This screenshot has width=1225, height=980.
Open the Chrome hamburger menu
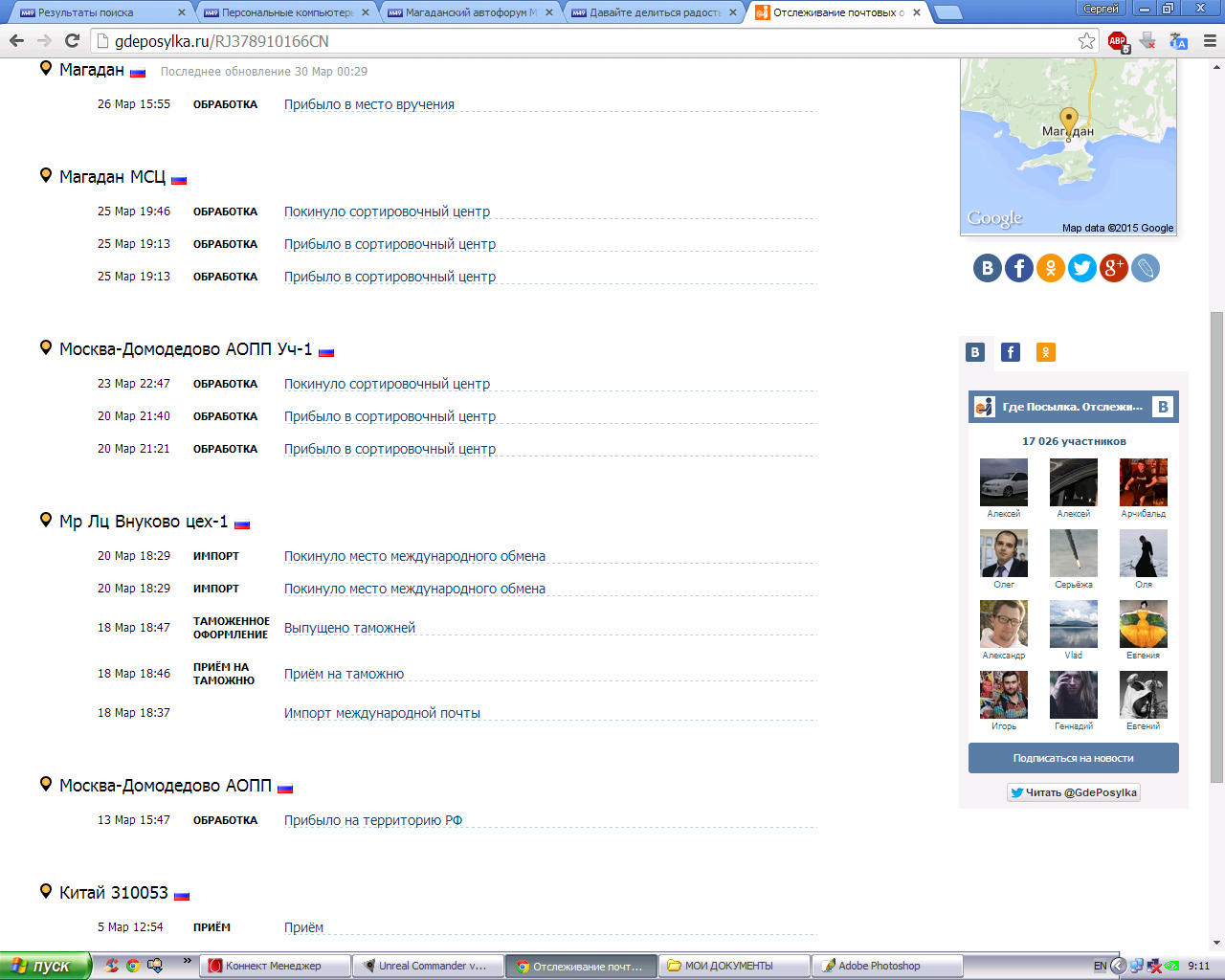click(x=1209, y=41)
